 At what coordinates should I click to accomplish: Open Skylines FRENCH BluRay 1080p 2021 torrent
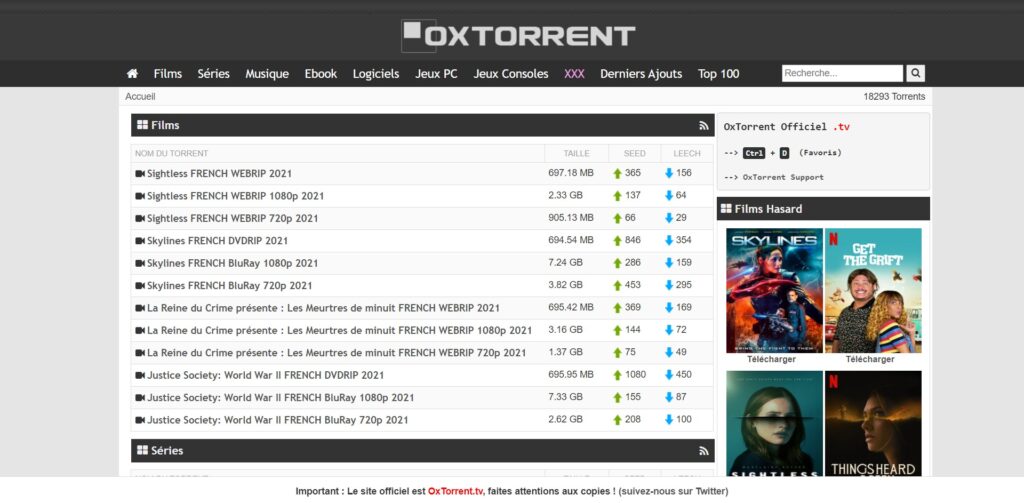pos(232,263)
